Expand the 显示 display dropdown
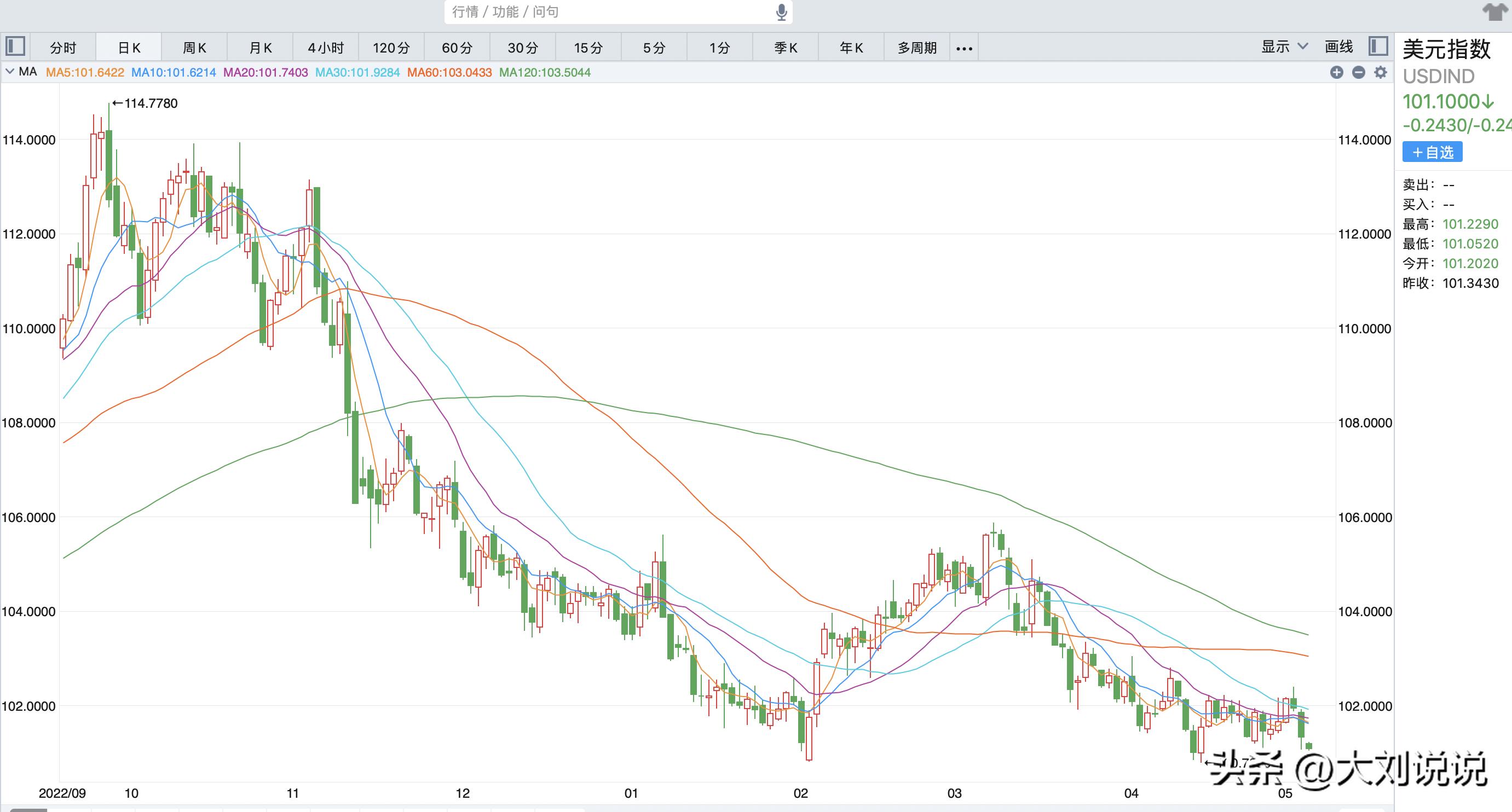1512x812 pixels. pos(1284,47)
